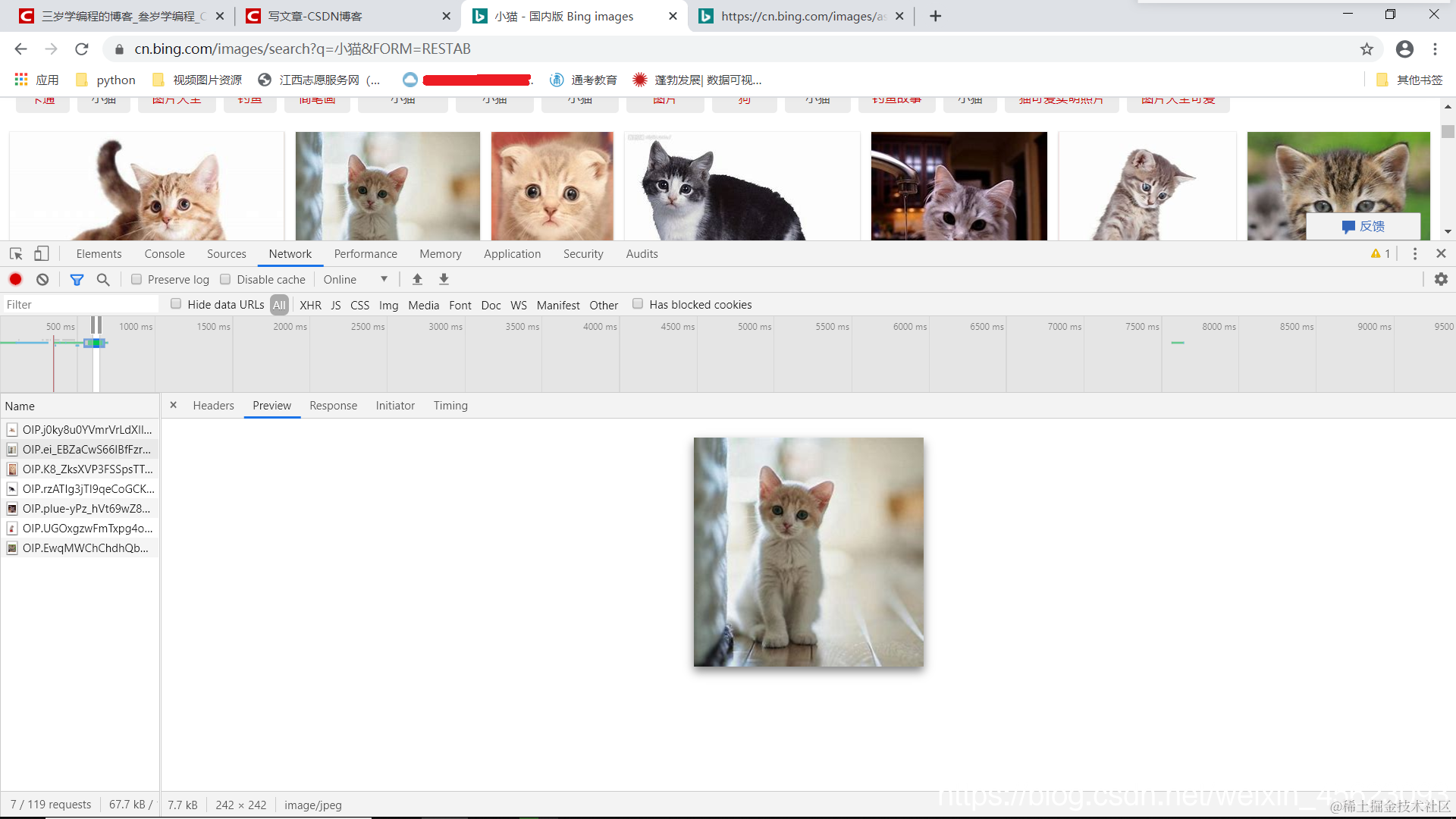Open Chrome browser main menu
This screenshot has height=819, width=1456.
tap(1435, 49)
